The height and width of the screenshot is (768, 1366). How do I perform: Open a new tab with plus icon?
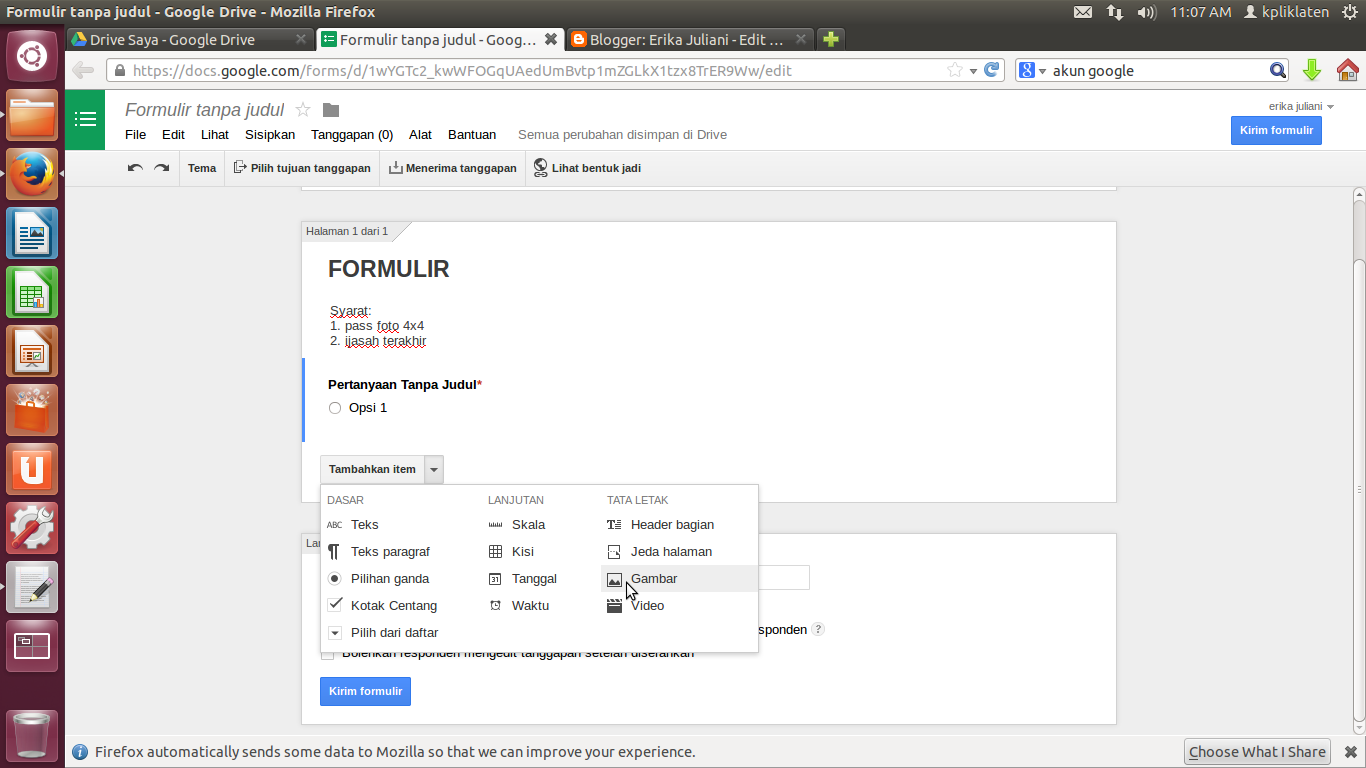(x=830, y=40)
